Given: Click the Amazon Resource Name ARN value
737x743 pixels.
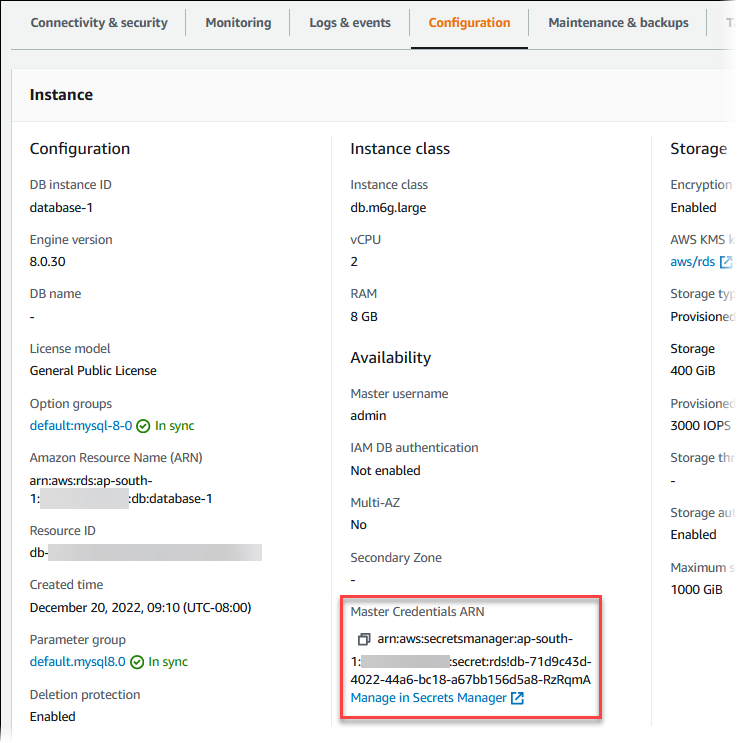Looking at the screenshot, I should (120, 489).
